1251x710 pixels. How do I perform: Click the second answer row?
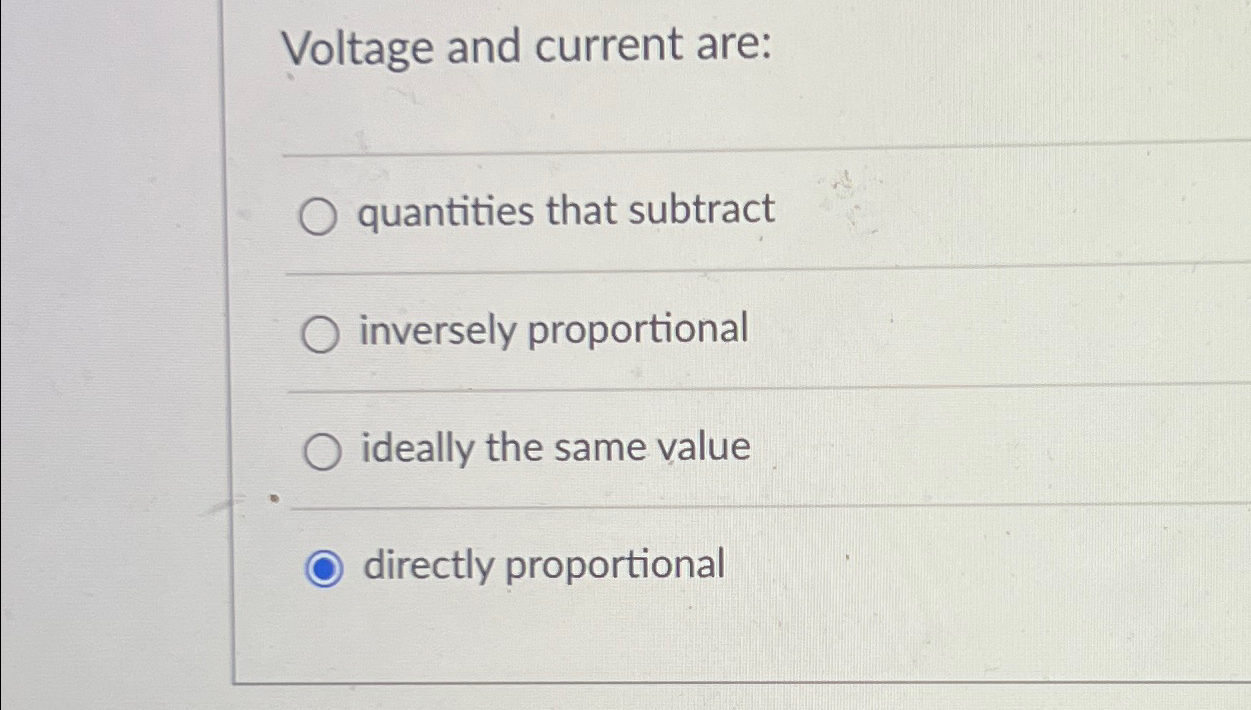click(700, 332)
